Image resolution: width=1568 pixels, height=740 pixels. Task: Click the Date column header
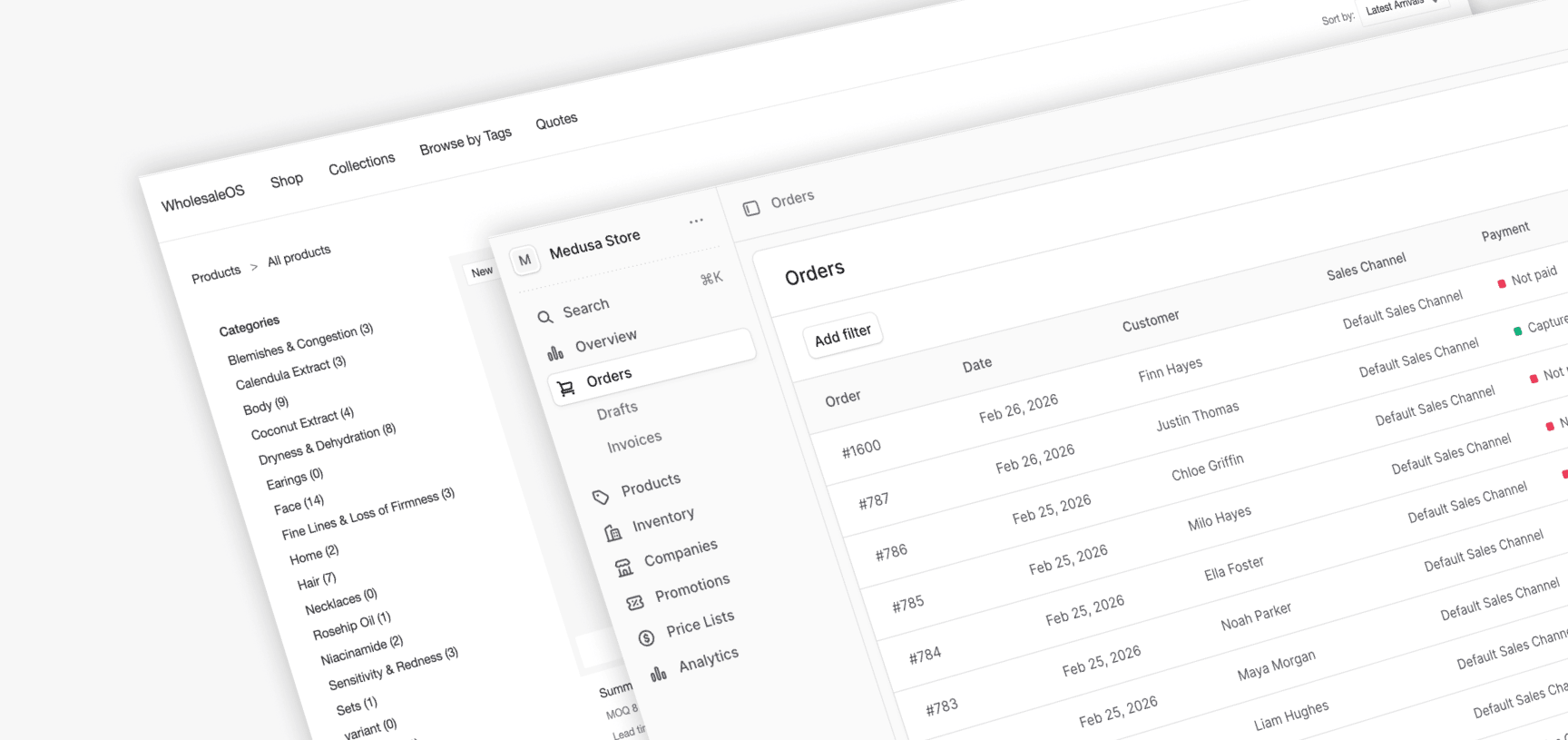pyautogui.click(x=976, y=365)
